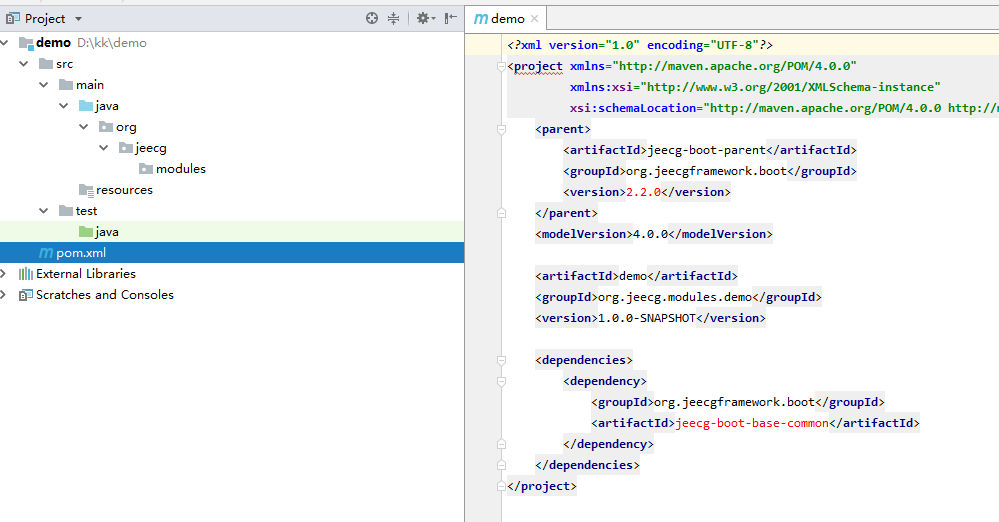Viewport: 999px width, 522px height.
Task: Click the collapse all icon in Project panel
Action: point(394,18)
